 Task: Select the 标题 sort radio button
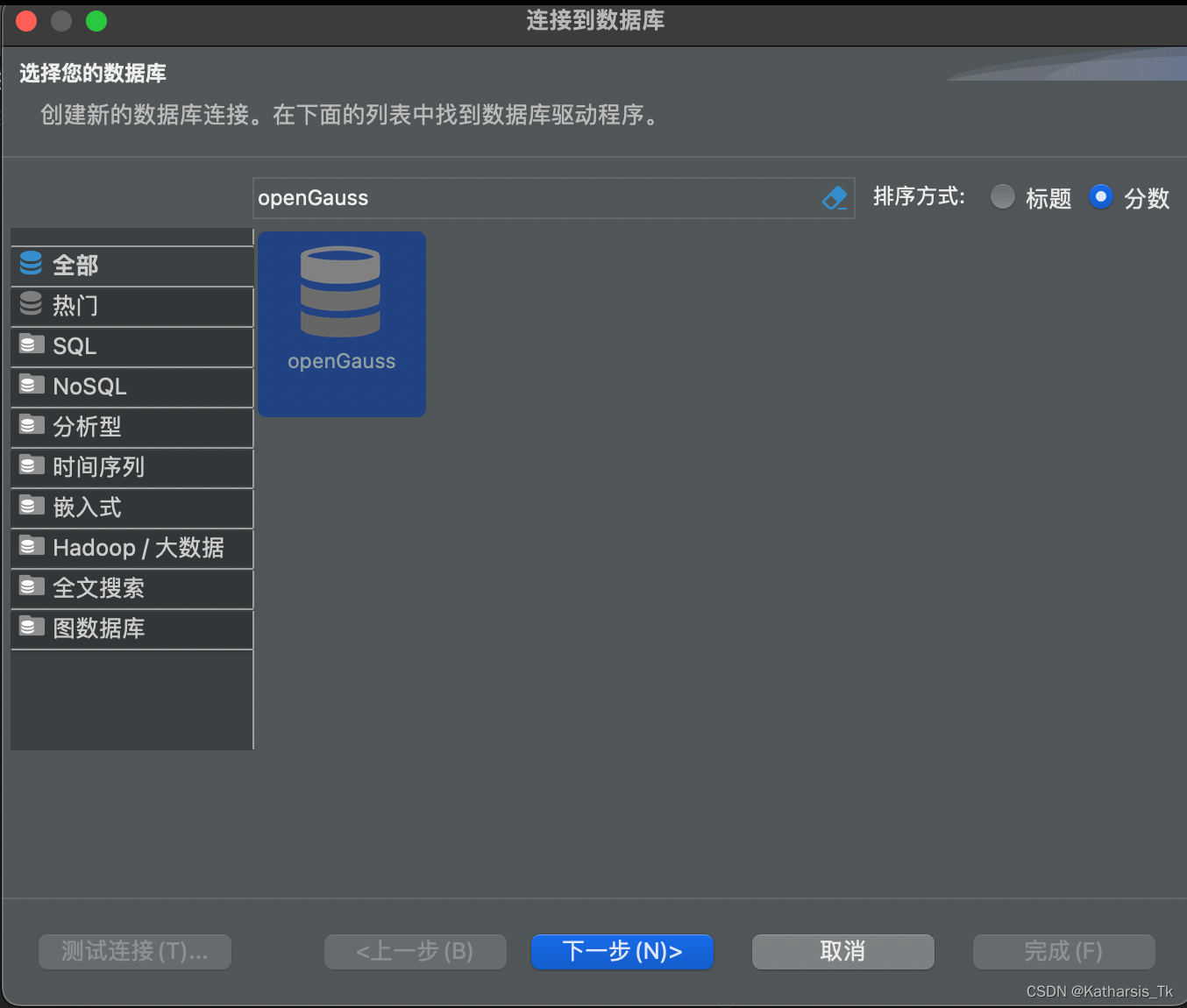1002,197
